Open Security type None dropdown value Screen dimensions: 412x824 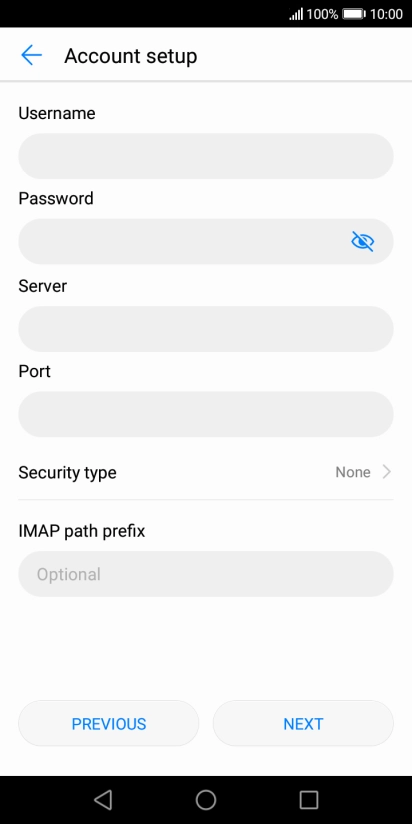(x=353, y=472)
